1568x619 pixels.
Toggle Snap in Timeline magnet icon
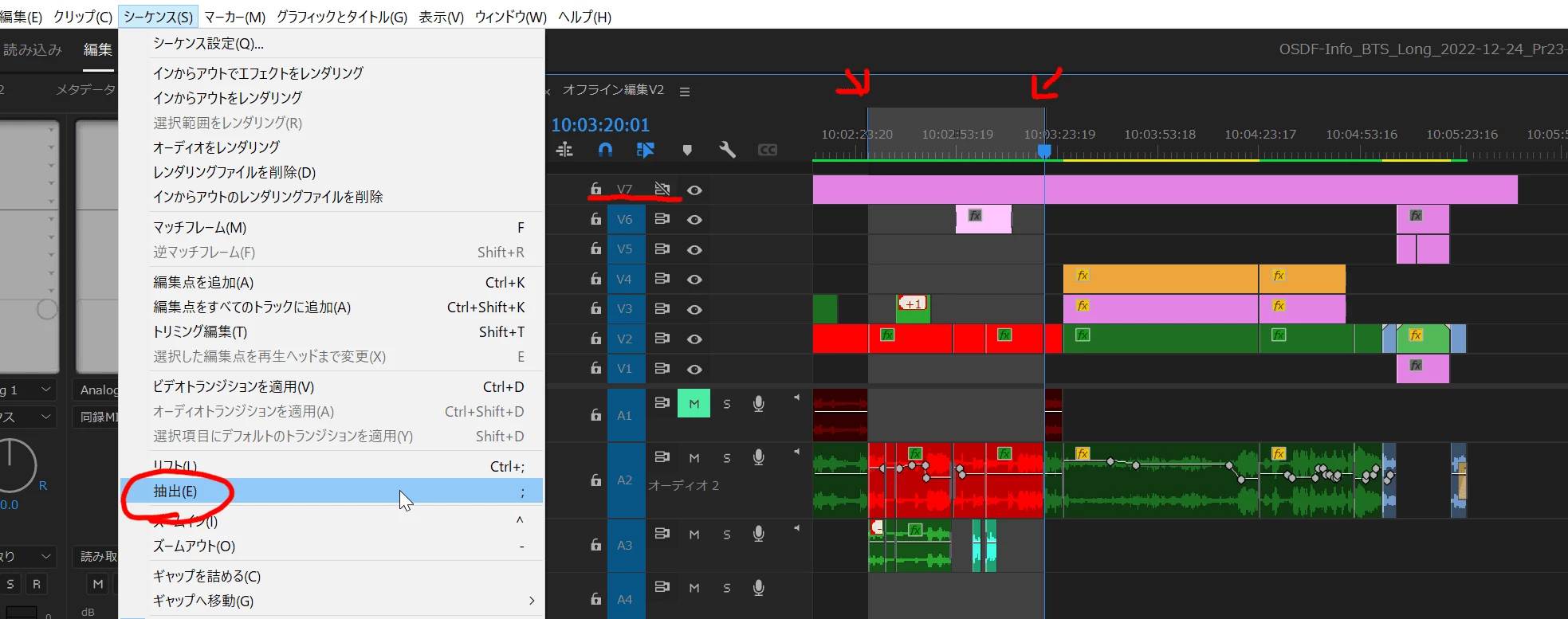click(605, 150)
